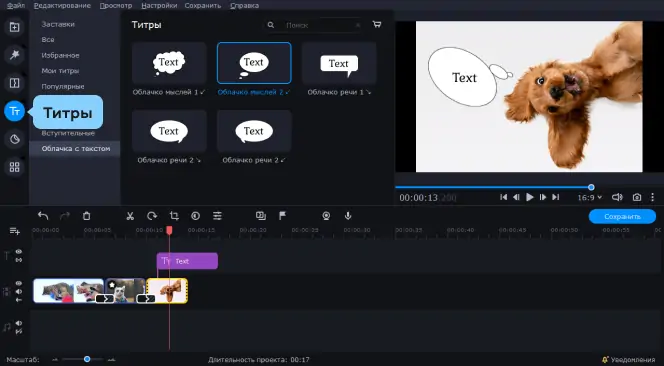The height and width of the screenshot is (366, 664).
Task: Mute the audio track speaker icon
Action: 19,323
